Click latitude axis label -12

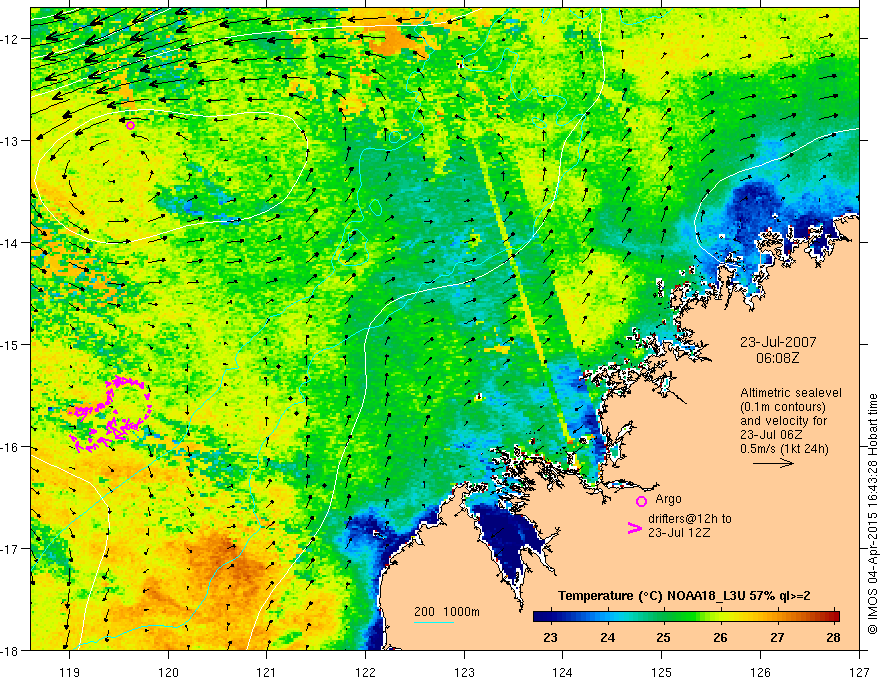point(10,39)
